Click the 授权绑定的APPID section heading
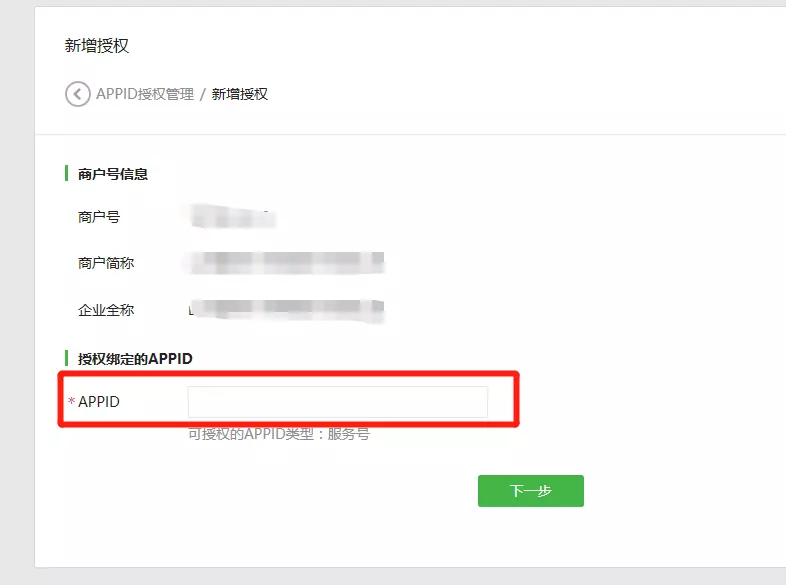 (135, 358)
